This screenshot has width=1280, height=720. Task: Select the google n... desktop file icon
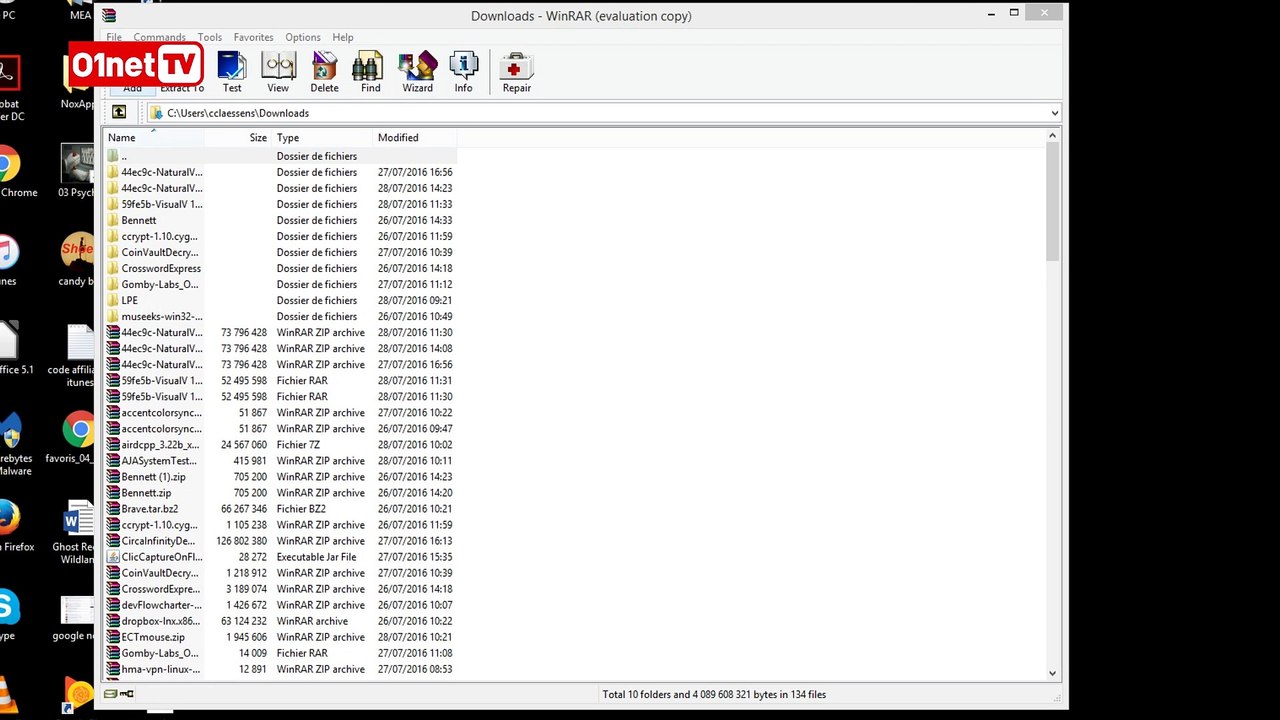point(76,620)
